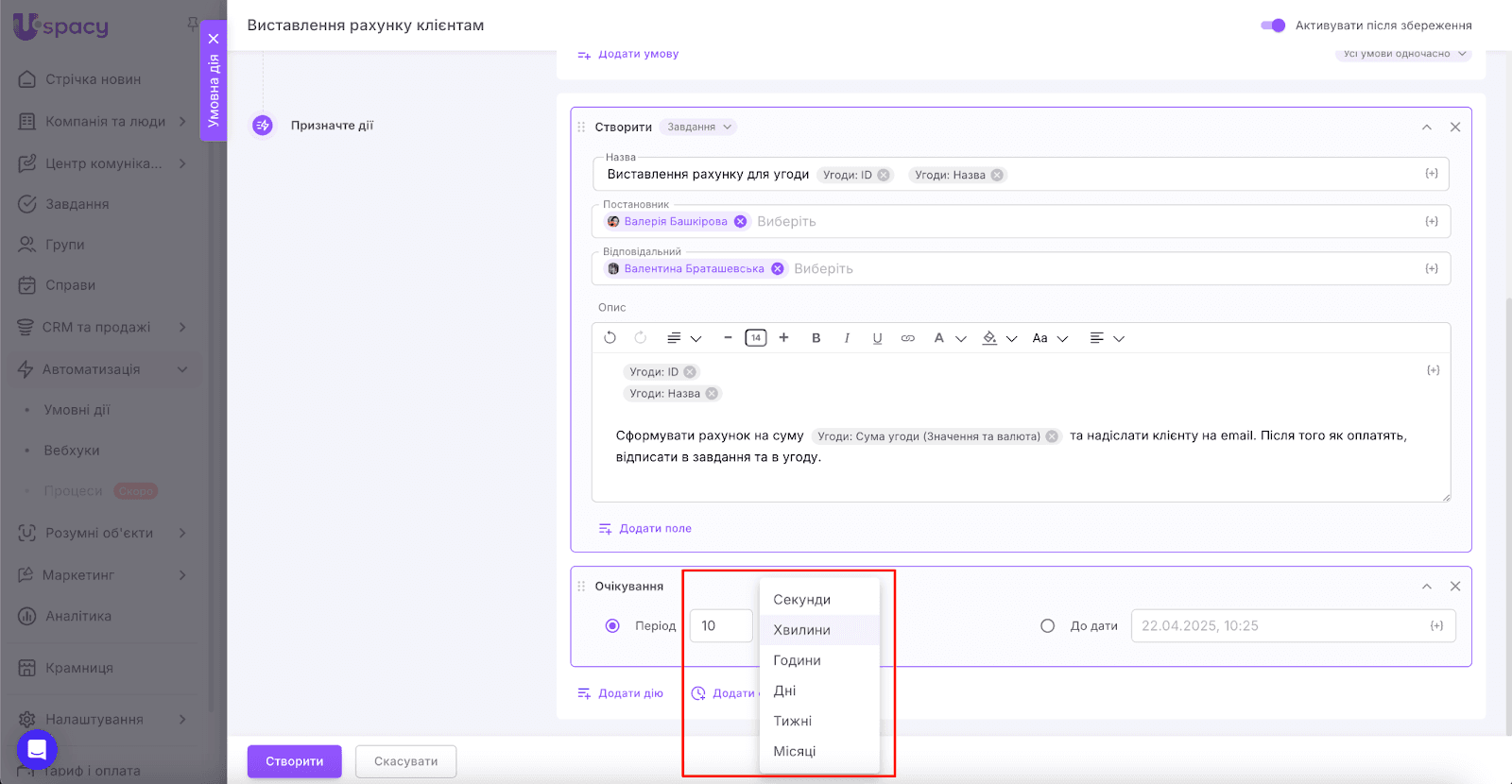The height and width of the screenshot is (784, 1512).
Task: Click the period value input field
Action: [x=720, y=626]
